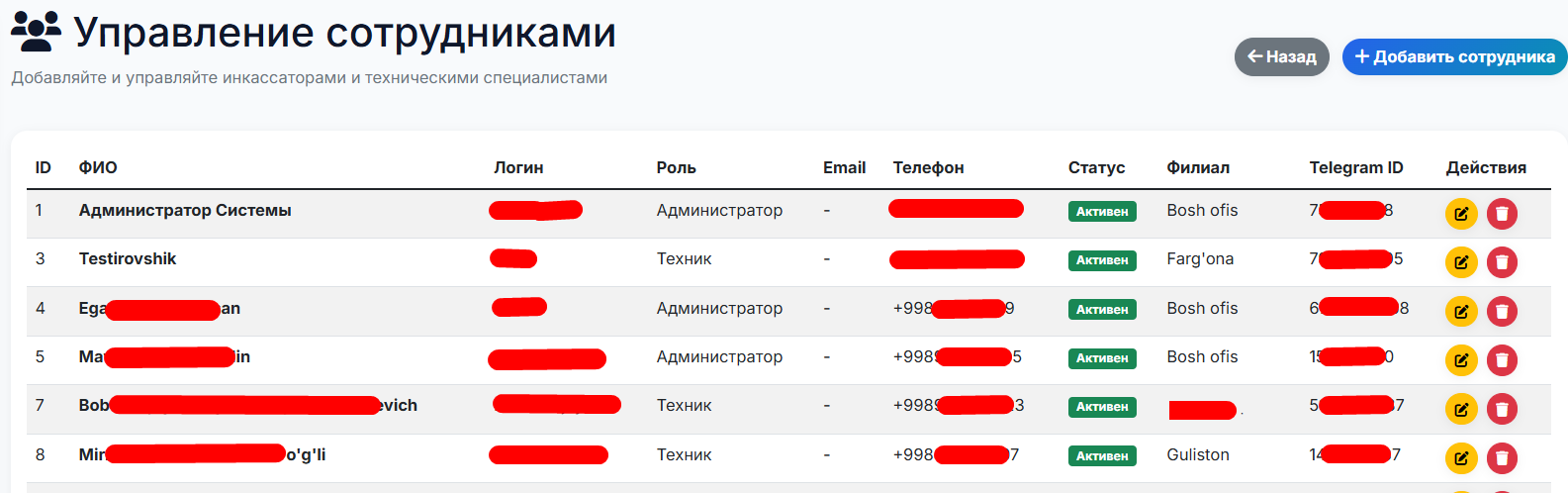Viewport: 1568px width, 493px height.
Task: Click edit icon for Testirovshik
Action: point(1461,262)
